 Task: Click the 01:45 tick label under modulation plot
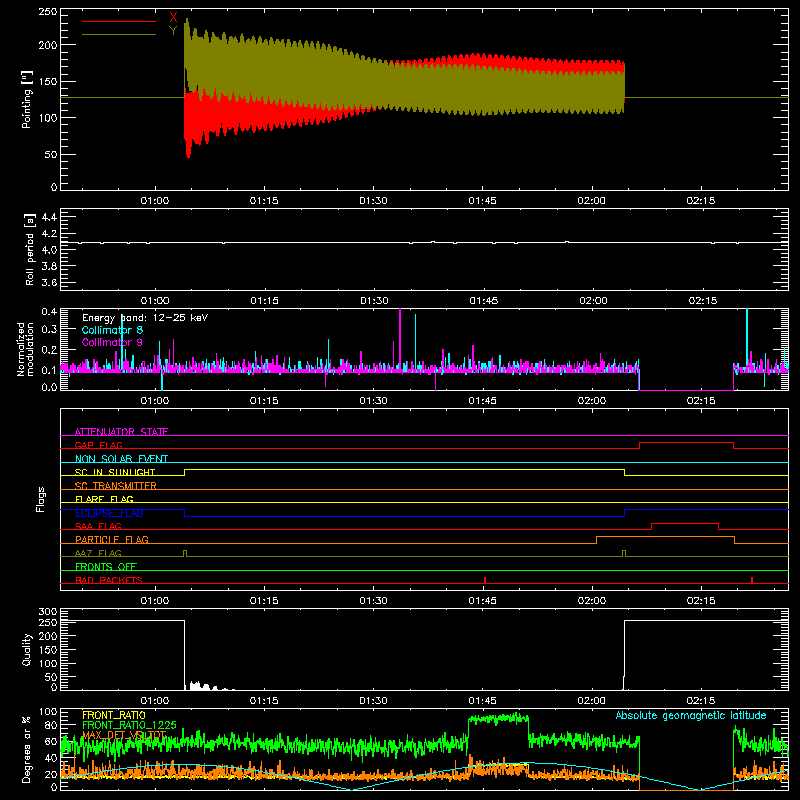[x=482, y=401]
